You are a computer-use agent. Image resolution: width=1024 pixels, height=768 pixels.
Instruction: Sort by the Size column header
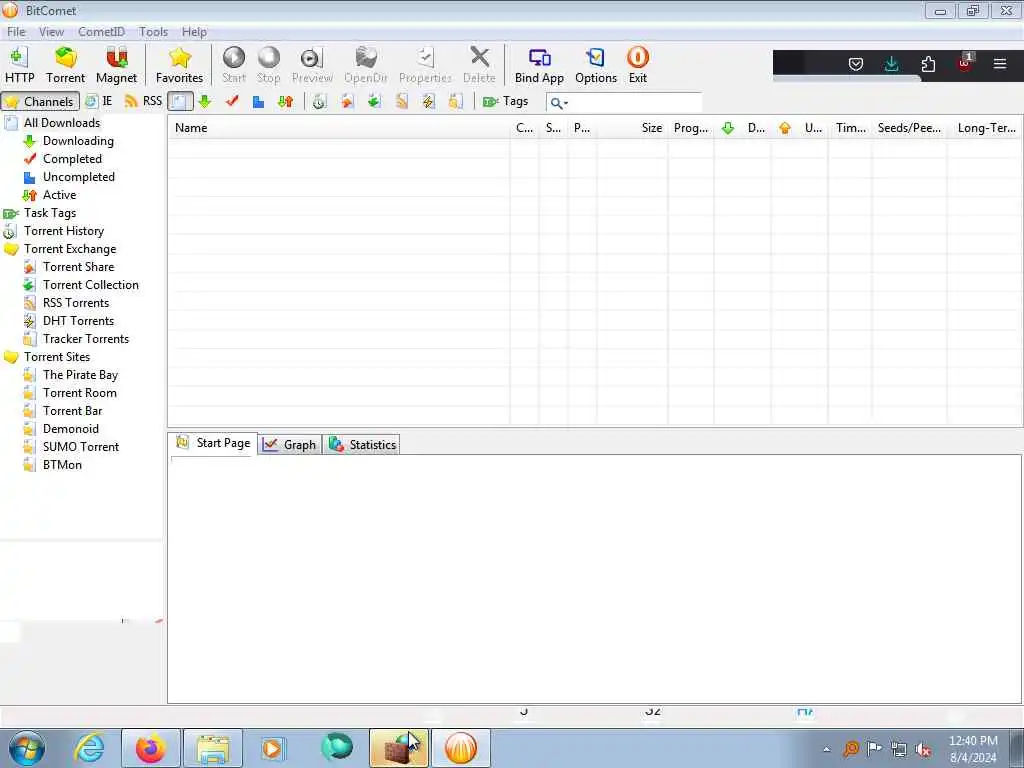coord(632,128)
